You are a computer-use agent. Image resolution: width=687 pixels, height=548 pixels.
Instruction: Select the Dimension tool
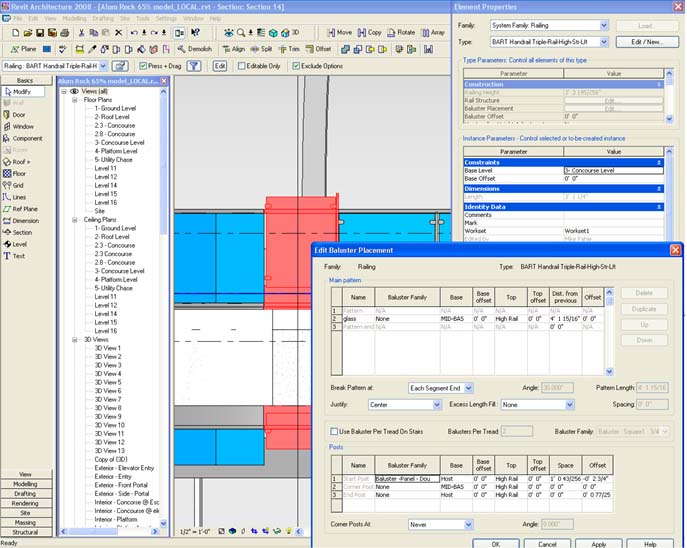coord(25,220)
